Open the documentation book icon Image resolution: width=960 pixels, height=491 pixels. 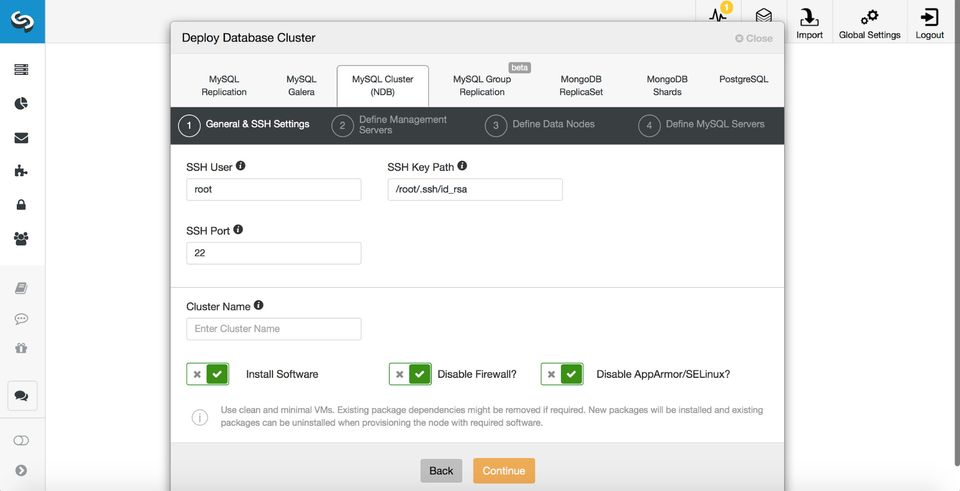click(21, 288)
